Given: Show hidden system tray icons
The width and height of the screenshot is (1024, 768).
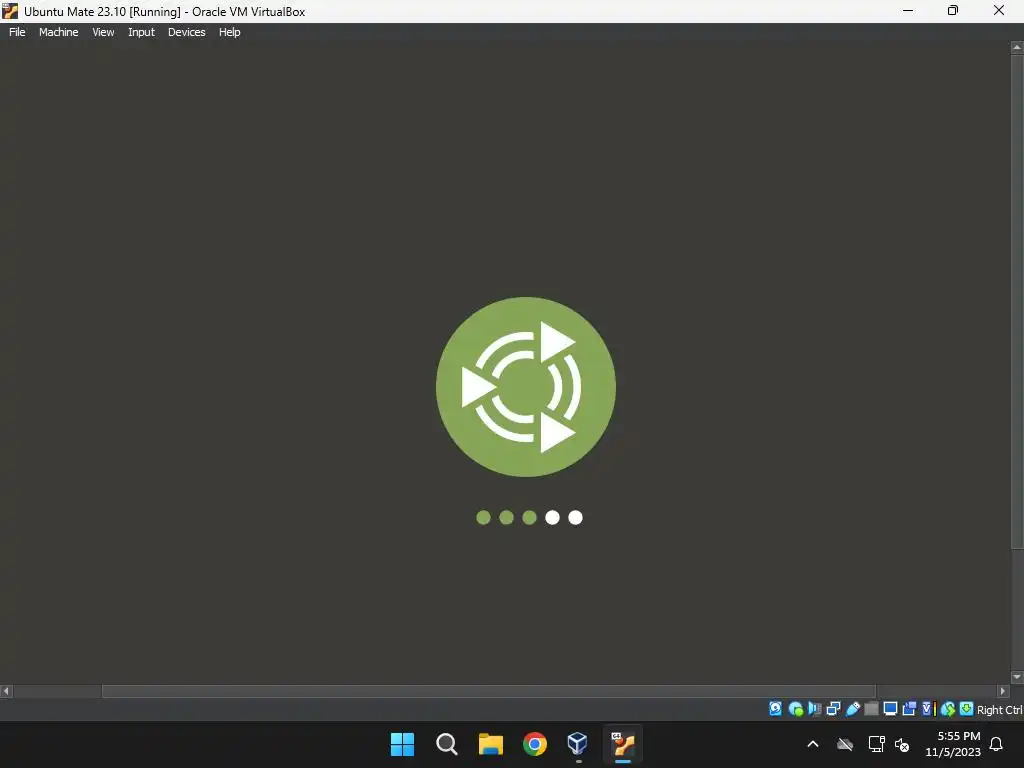Looking at the screenshot, I should click(x=813, y=744).
